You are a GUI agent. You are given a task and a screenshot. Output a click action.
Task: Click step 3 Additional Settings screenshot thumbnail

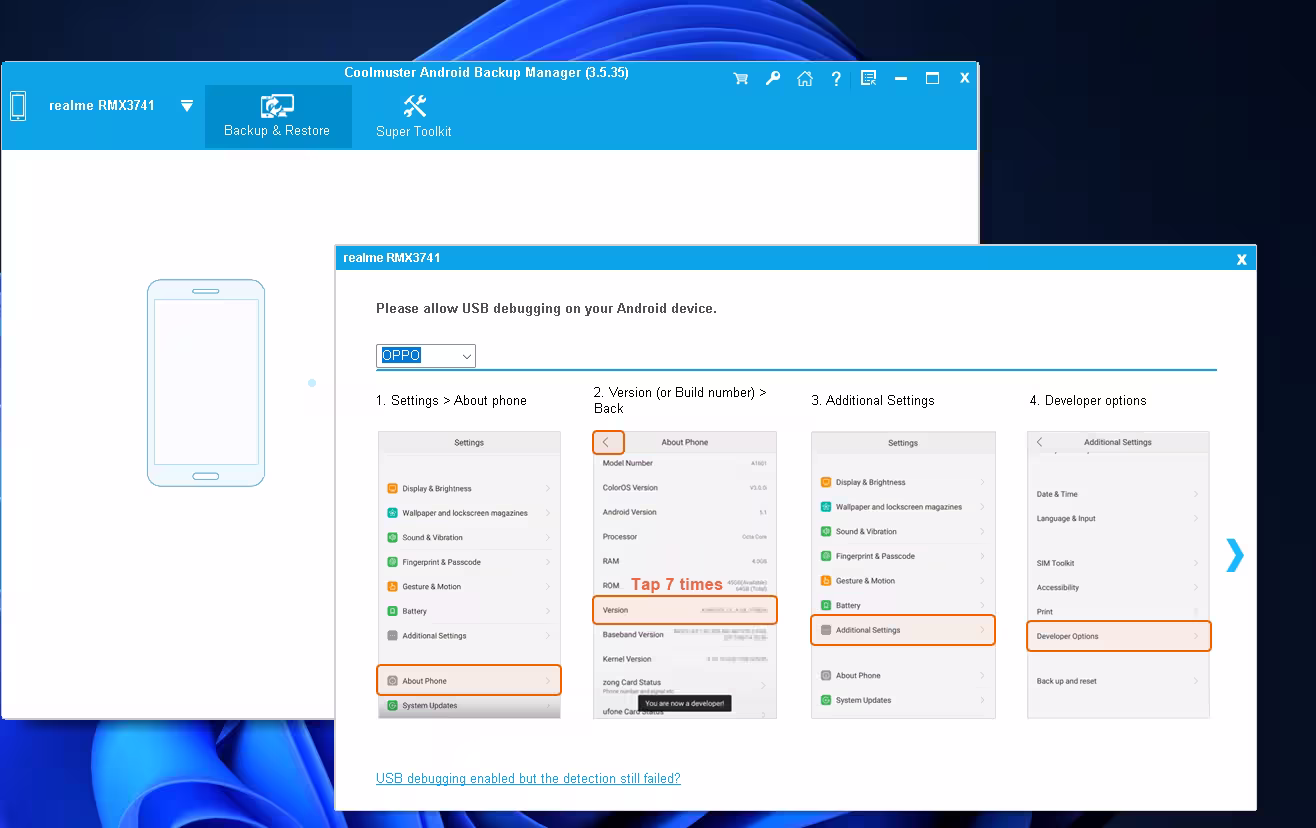click(x=903, y=575)
